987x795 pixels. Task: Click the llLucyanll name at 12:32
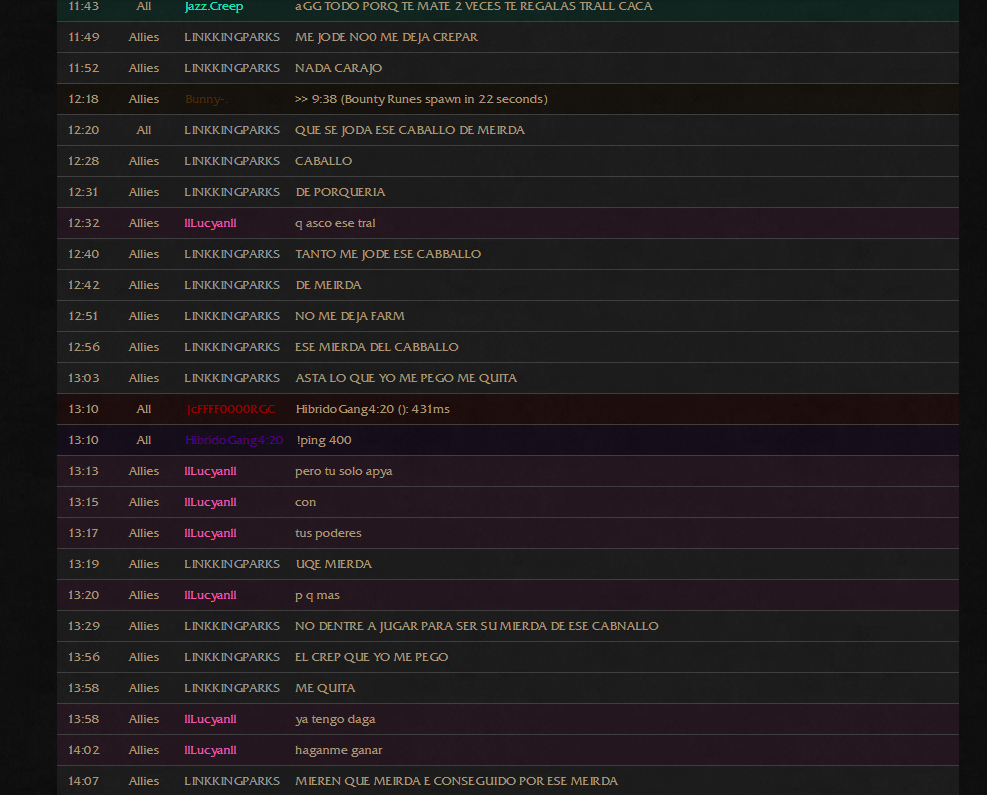210,223
